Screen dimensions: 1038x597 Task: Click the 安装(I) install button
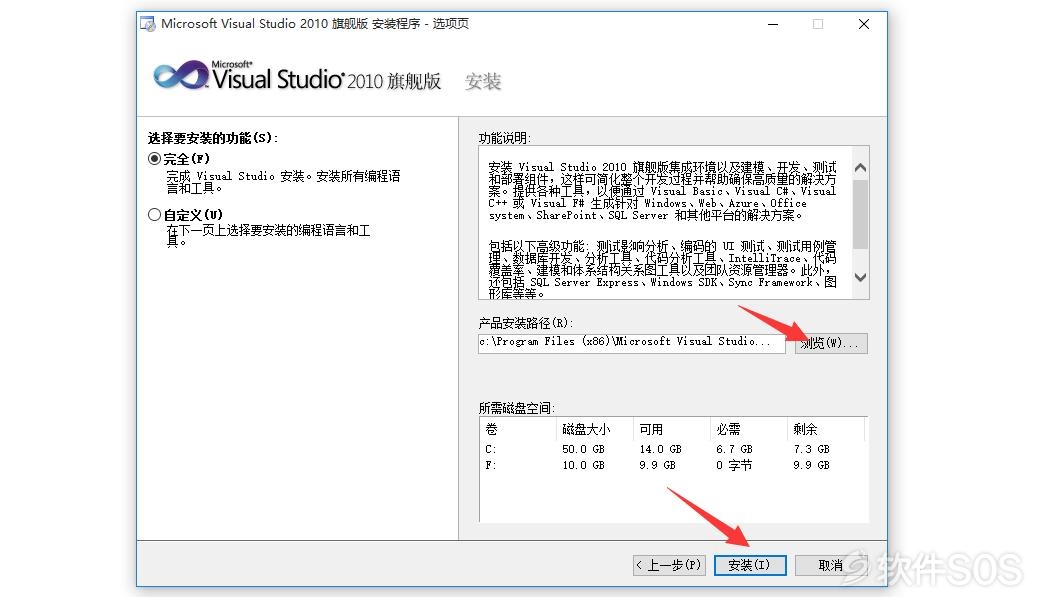click(750, 565)
